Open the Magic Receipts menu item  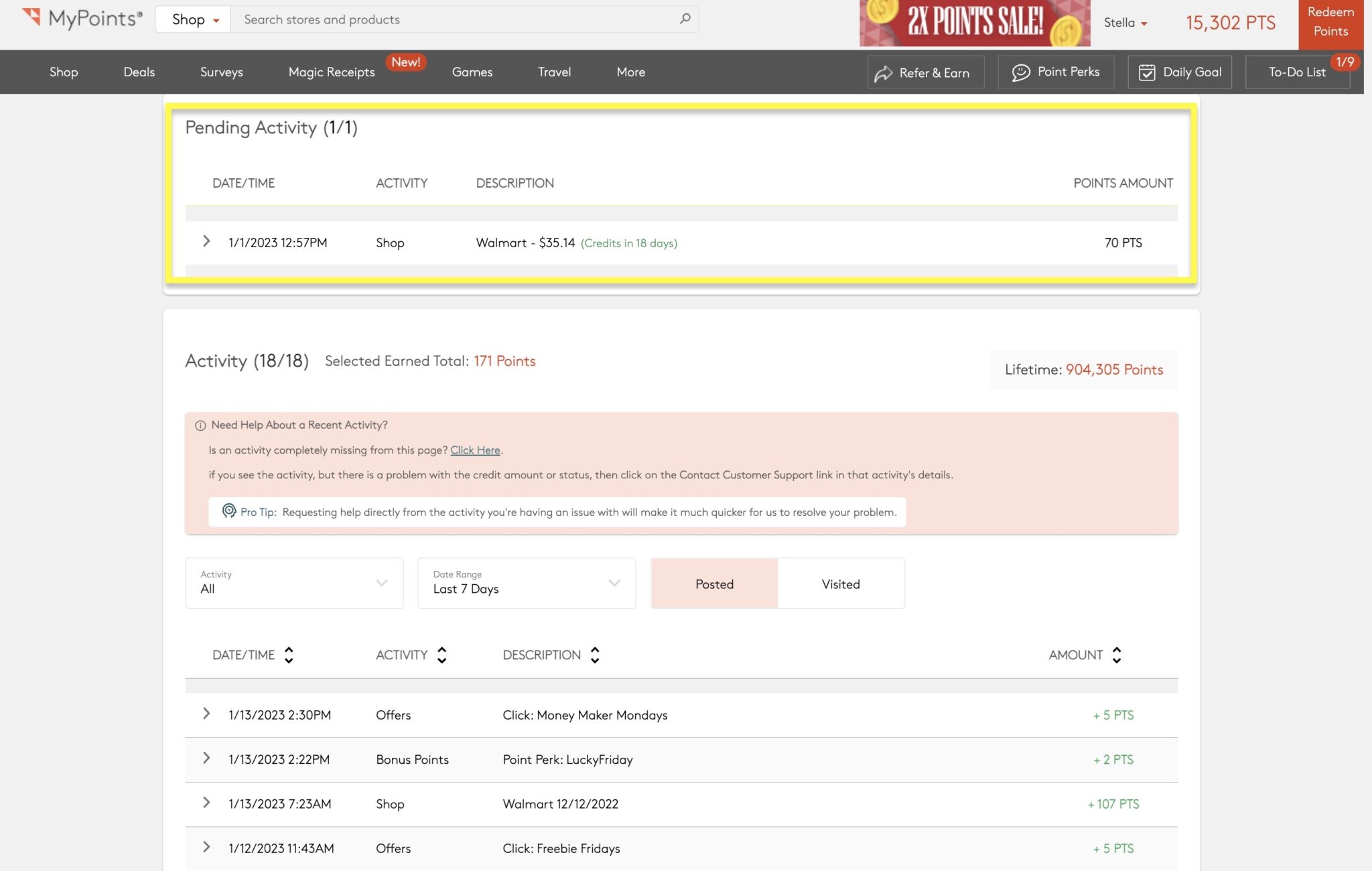pos(331,72)
